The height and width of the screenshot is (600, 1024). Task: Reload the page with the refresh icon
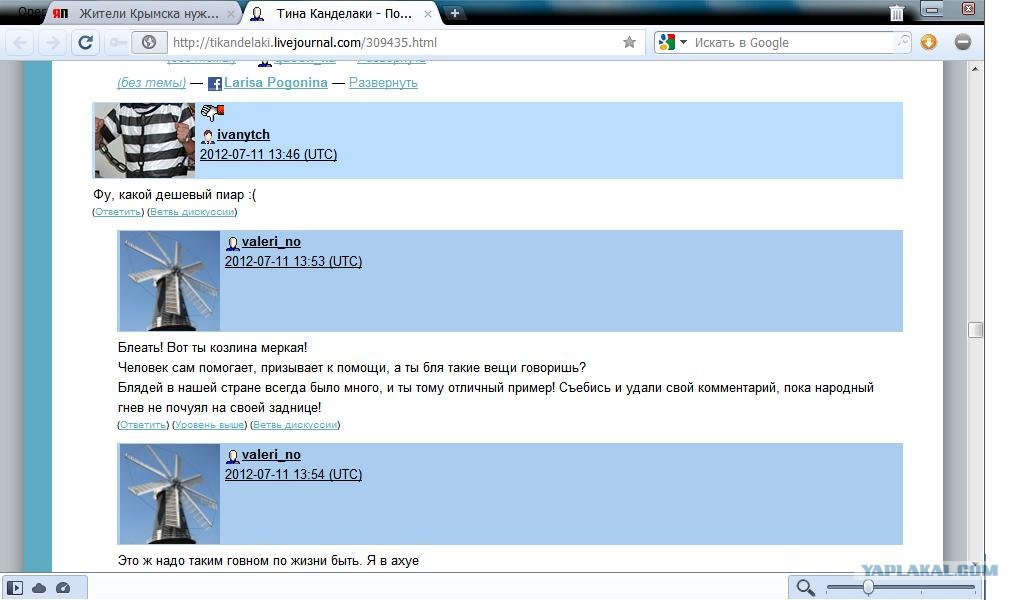[85, 42]
